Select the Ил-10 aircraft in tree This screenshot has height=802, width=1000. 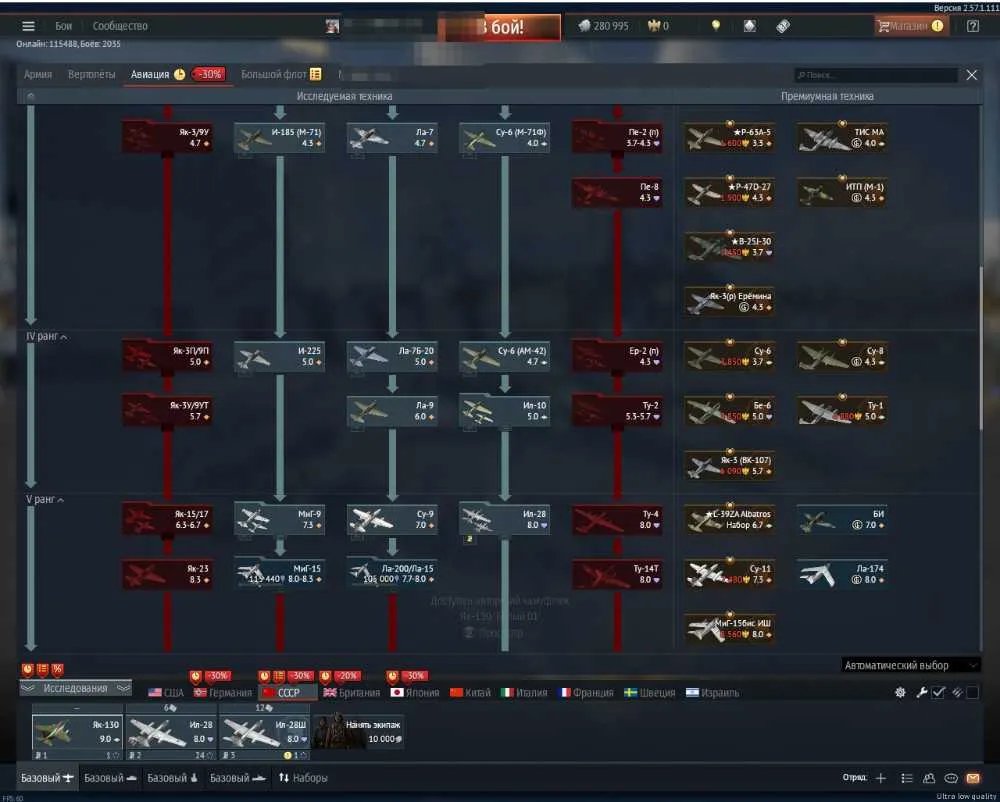pyautogui.click(x=504, y=411)
